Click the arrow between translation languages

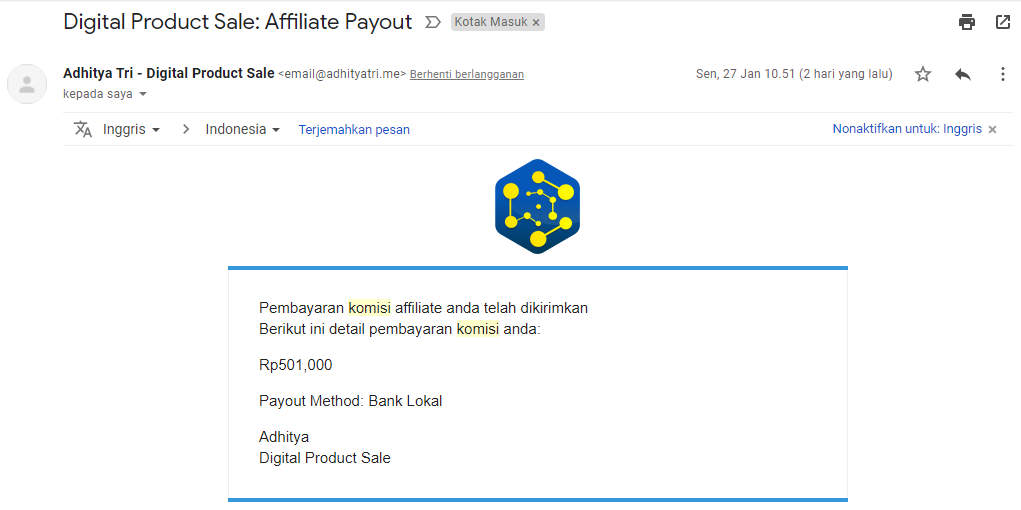186,129
